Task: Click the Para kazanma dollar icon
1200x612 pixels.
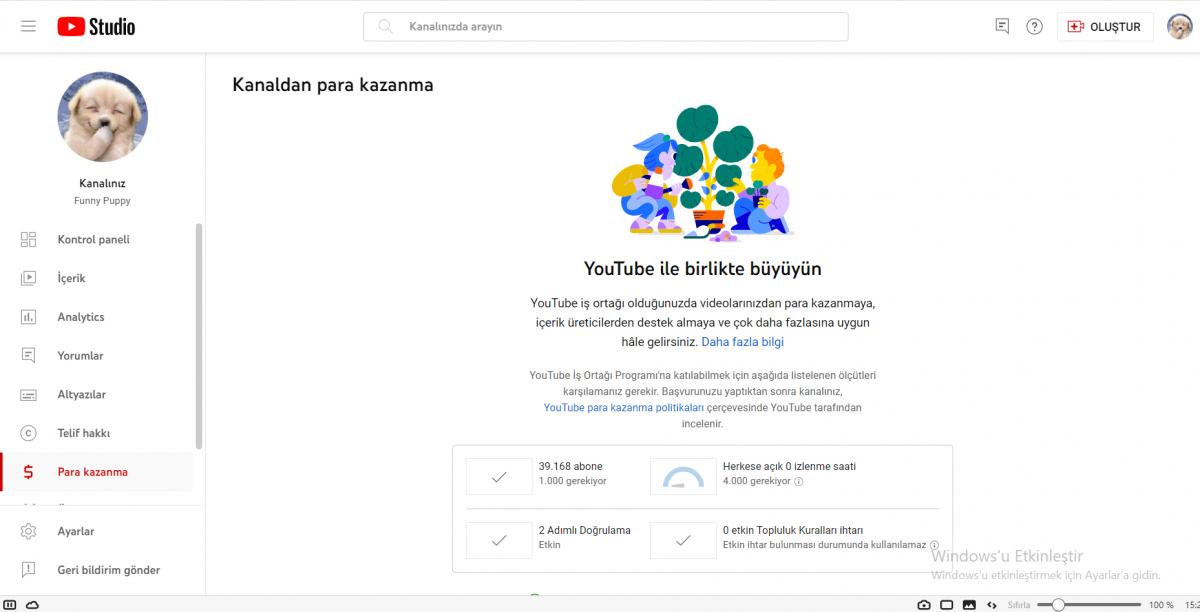Action: (28, 472)
